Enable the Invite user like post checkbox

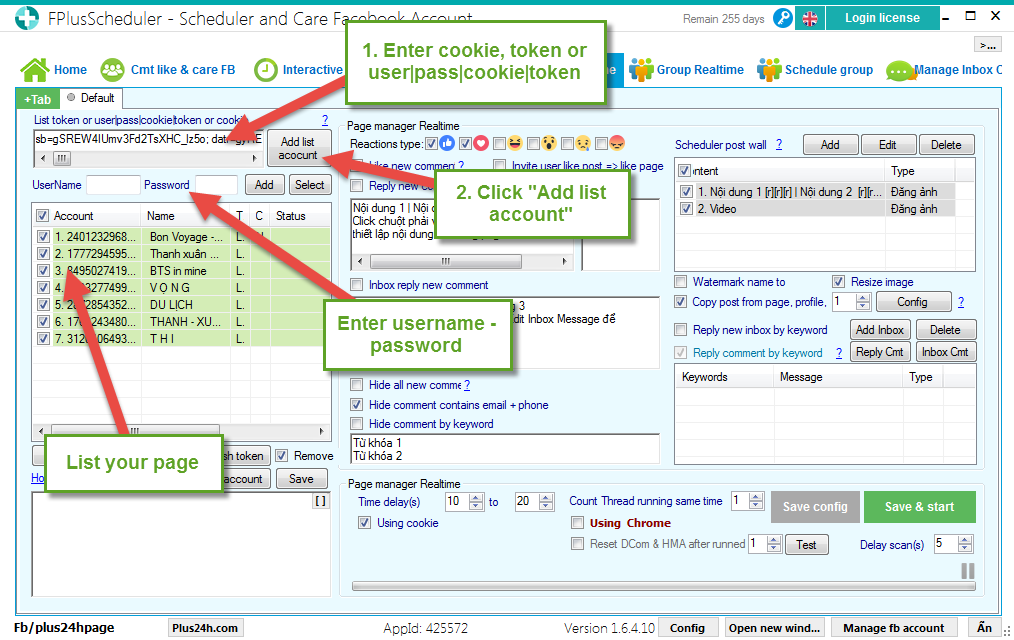(499, 166)
